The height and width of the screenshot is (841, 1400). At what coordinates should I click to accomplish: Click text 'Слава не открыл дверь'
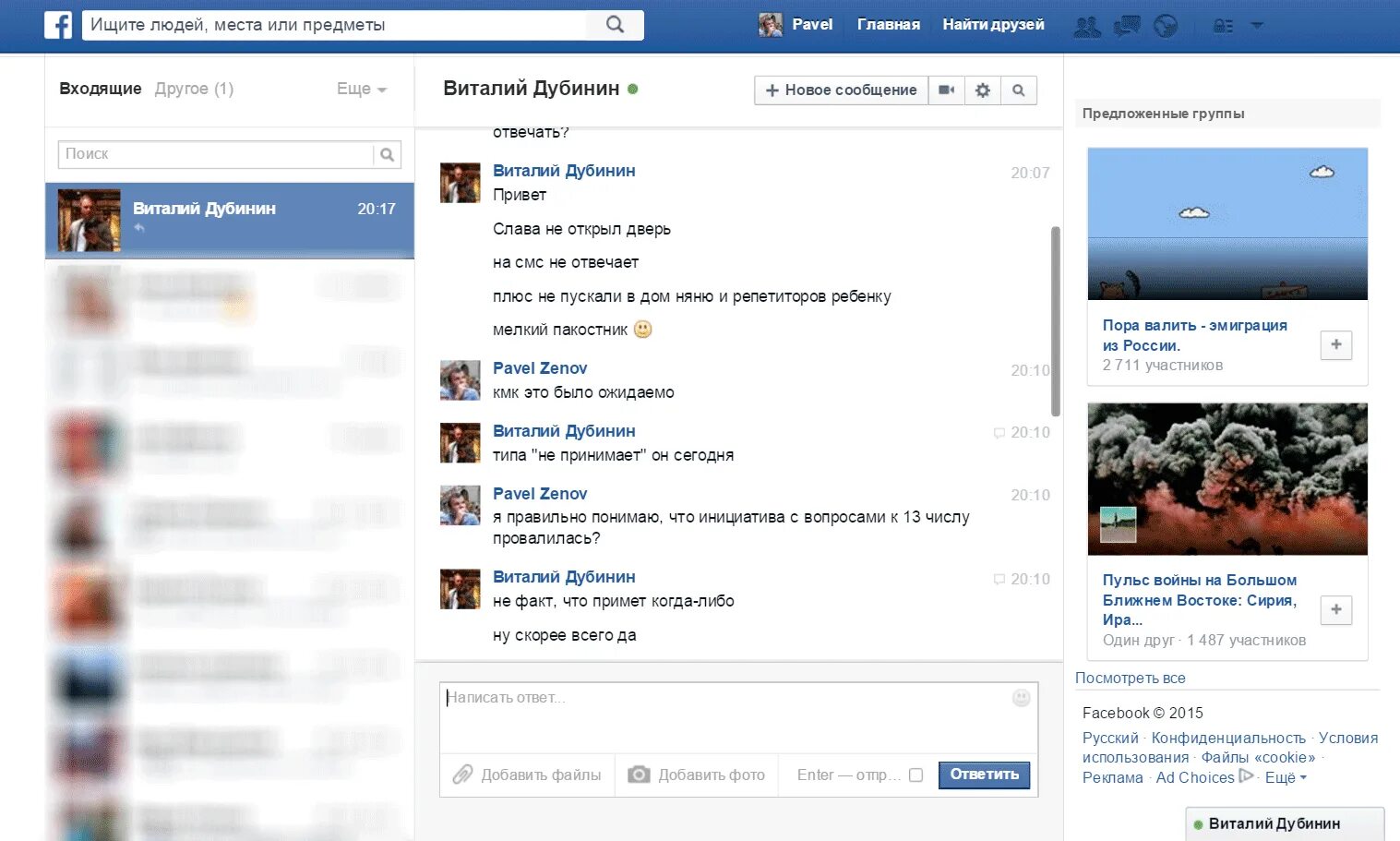click(581, 229)
